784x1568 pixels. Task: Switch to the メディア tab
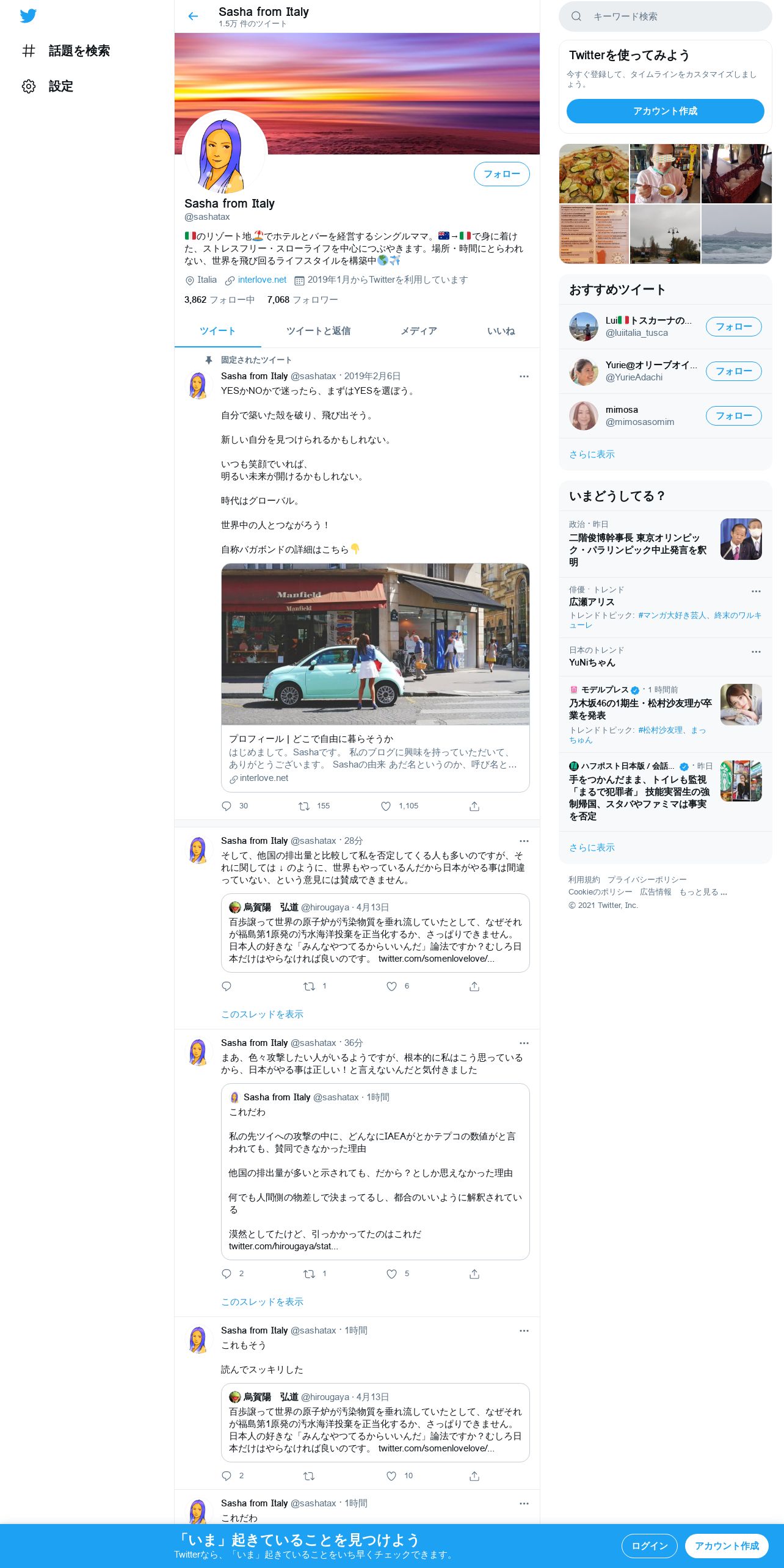418,331
